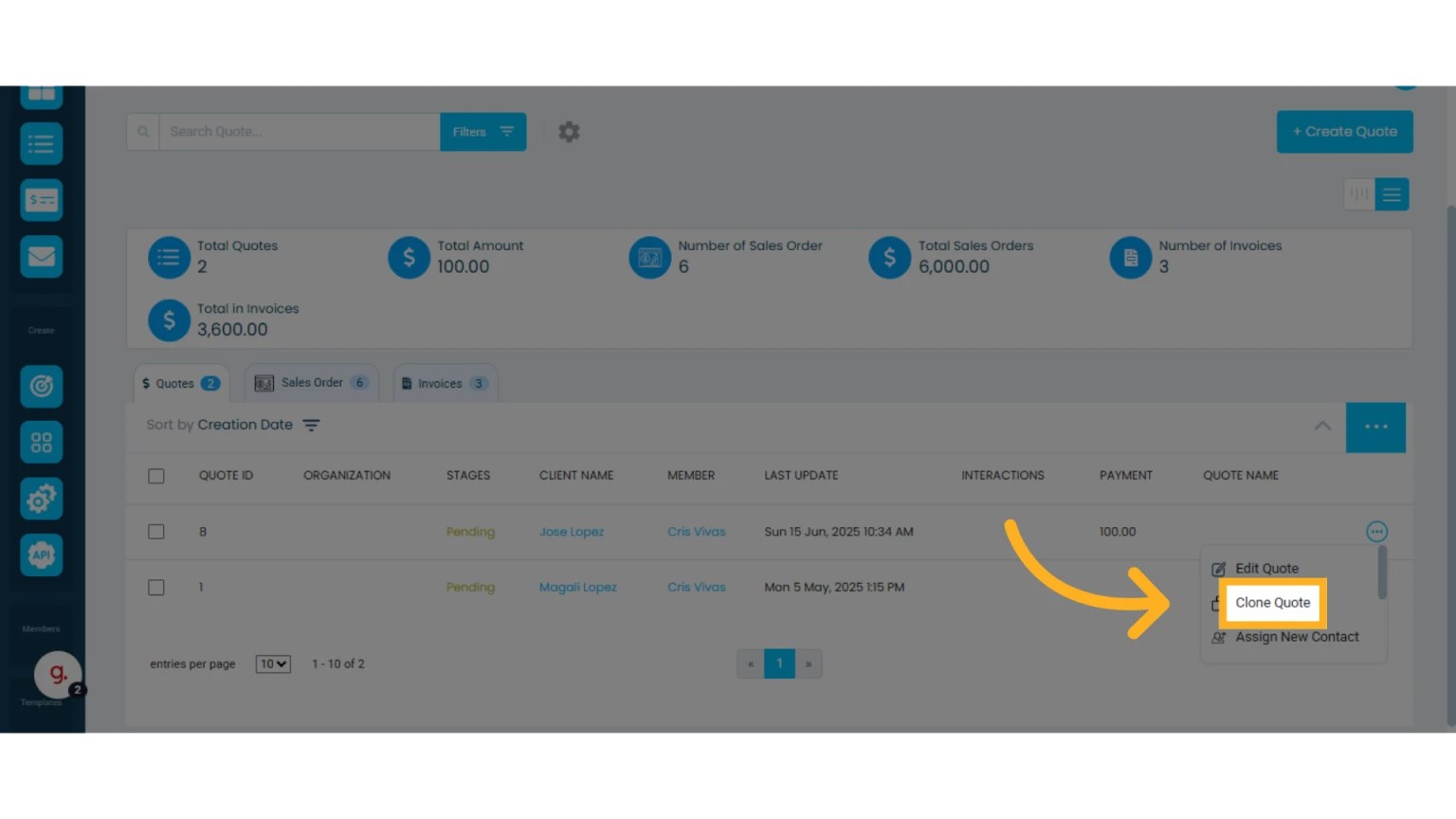This screenshot has width=1456, height=819.
Task: Click the page vertical scrollbar
Action: 1450,464
